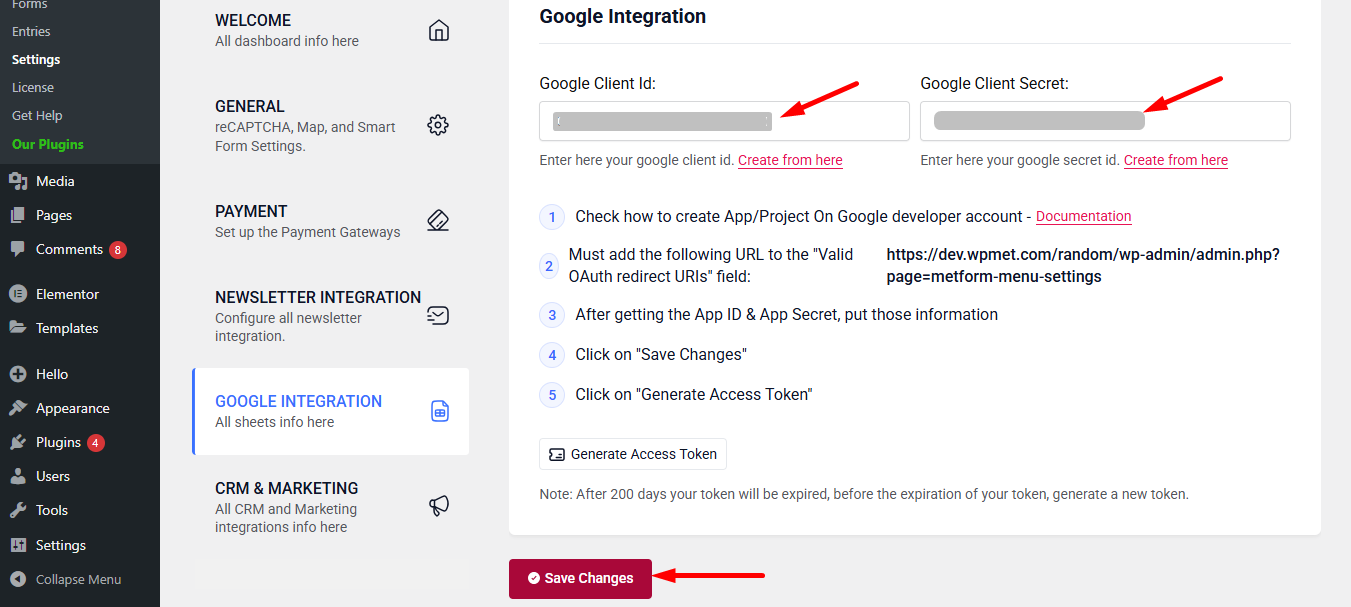The image size is (1351, 607).
Task: Click the Save Changes button
Action: pyautogui.click(x=580, y=577)
